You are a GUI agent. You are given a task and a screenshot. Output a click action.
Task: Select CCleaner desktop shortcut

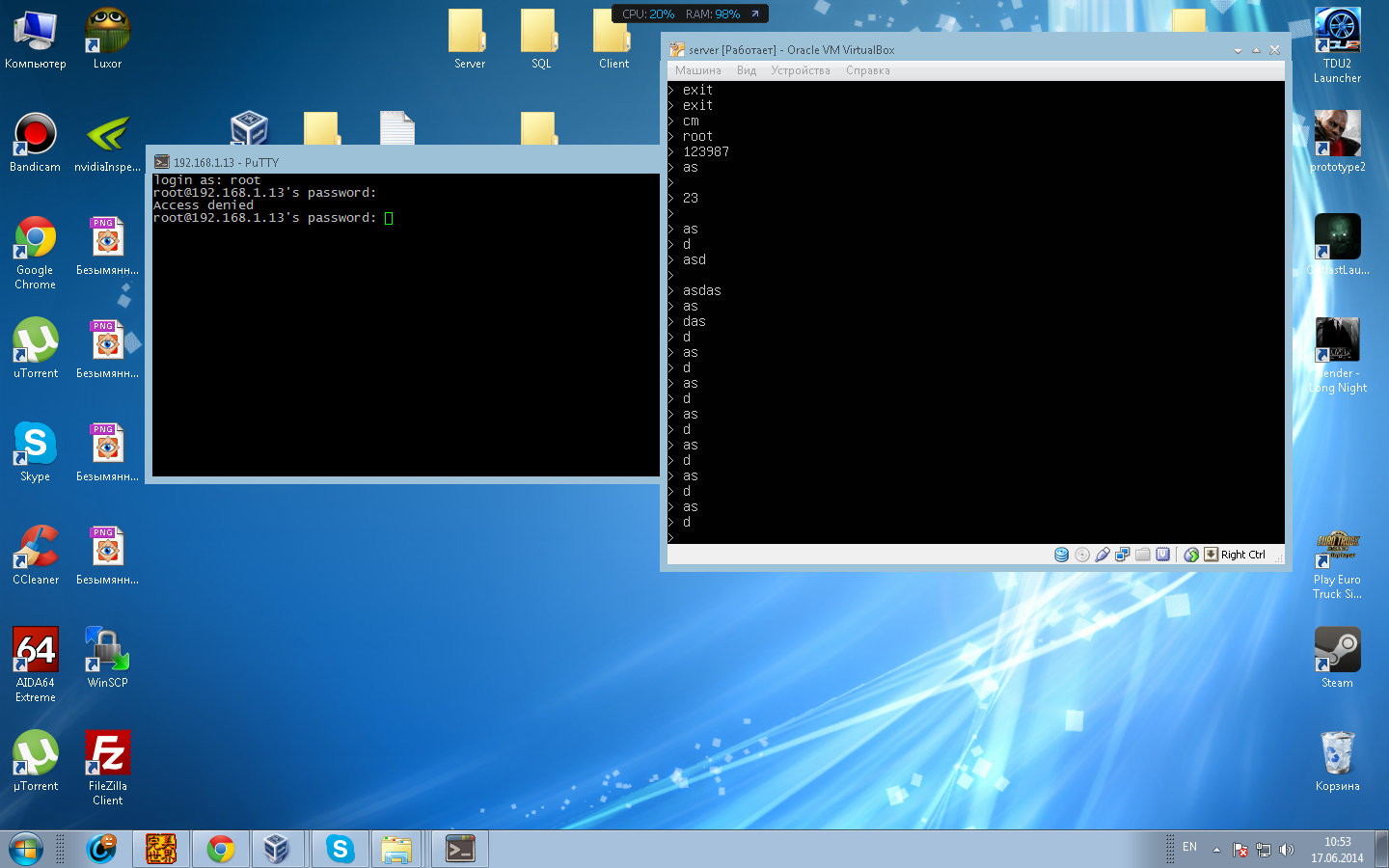[36, 555]
